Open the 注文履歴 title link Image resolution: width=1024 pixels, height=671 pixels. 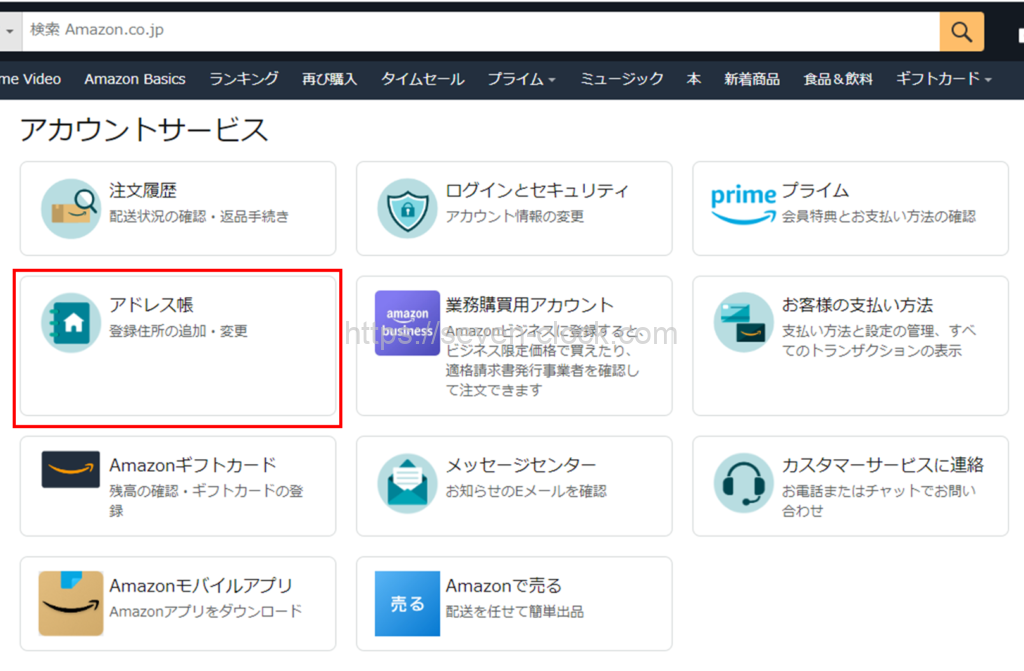[x=142, y=191]
